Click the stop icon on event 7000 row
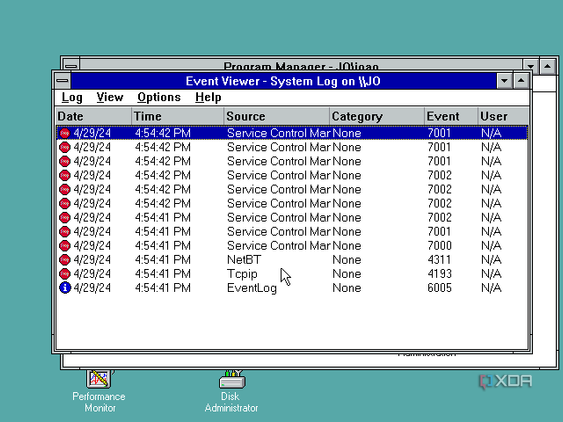The width and height of the screenshot is (563, 422). [x=65, y=246]
